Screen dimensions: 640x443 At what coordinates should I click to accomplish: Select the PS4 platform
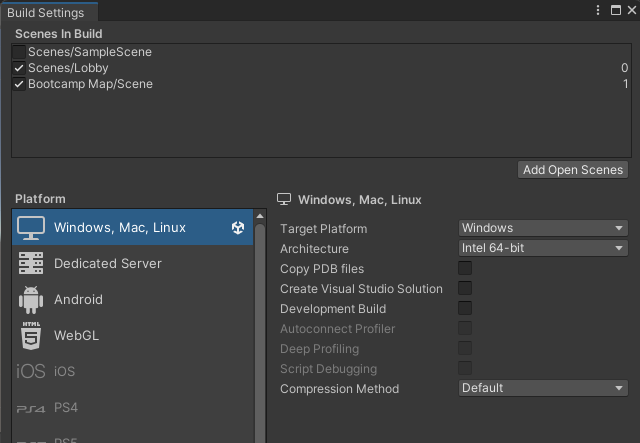pyautogui.click(x=133, y=407)
